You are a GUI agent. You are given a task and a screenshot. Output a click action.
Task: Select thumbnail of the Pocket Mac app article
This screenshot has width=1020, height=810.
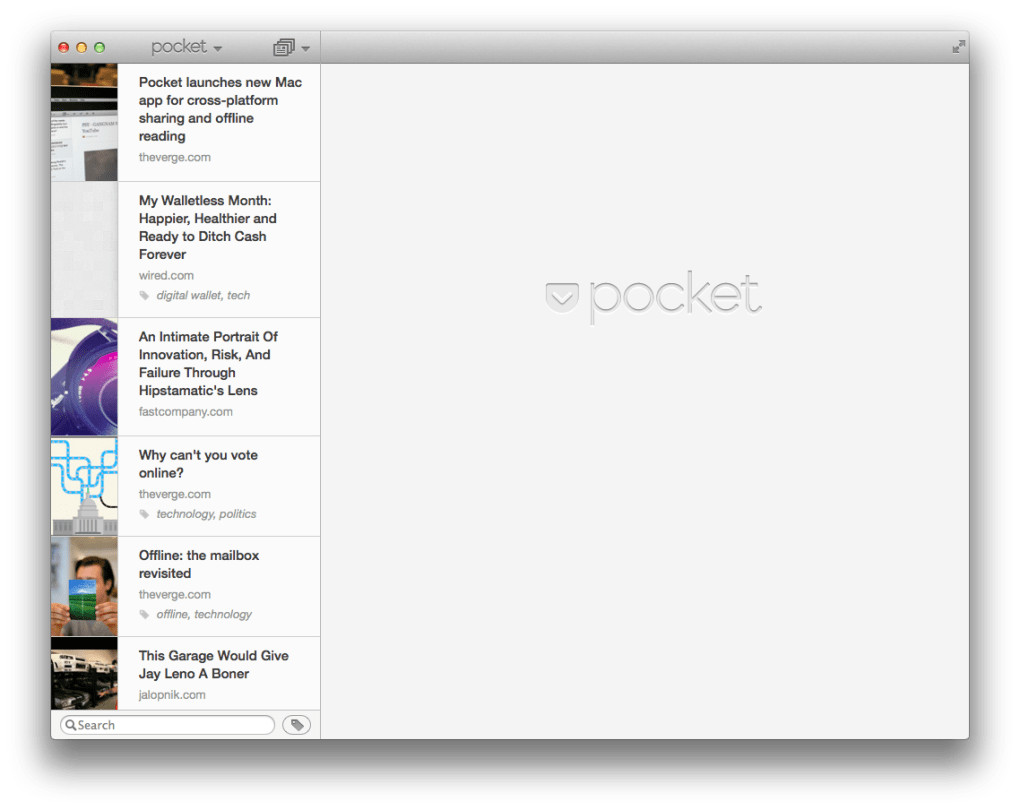[x=85, y=122]
